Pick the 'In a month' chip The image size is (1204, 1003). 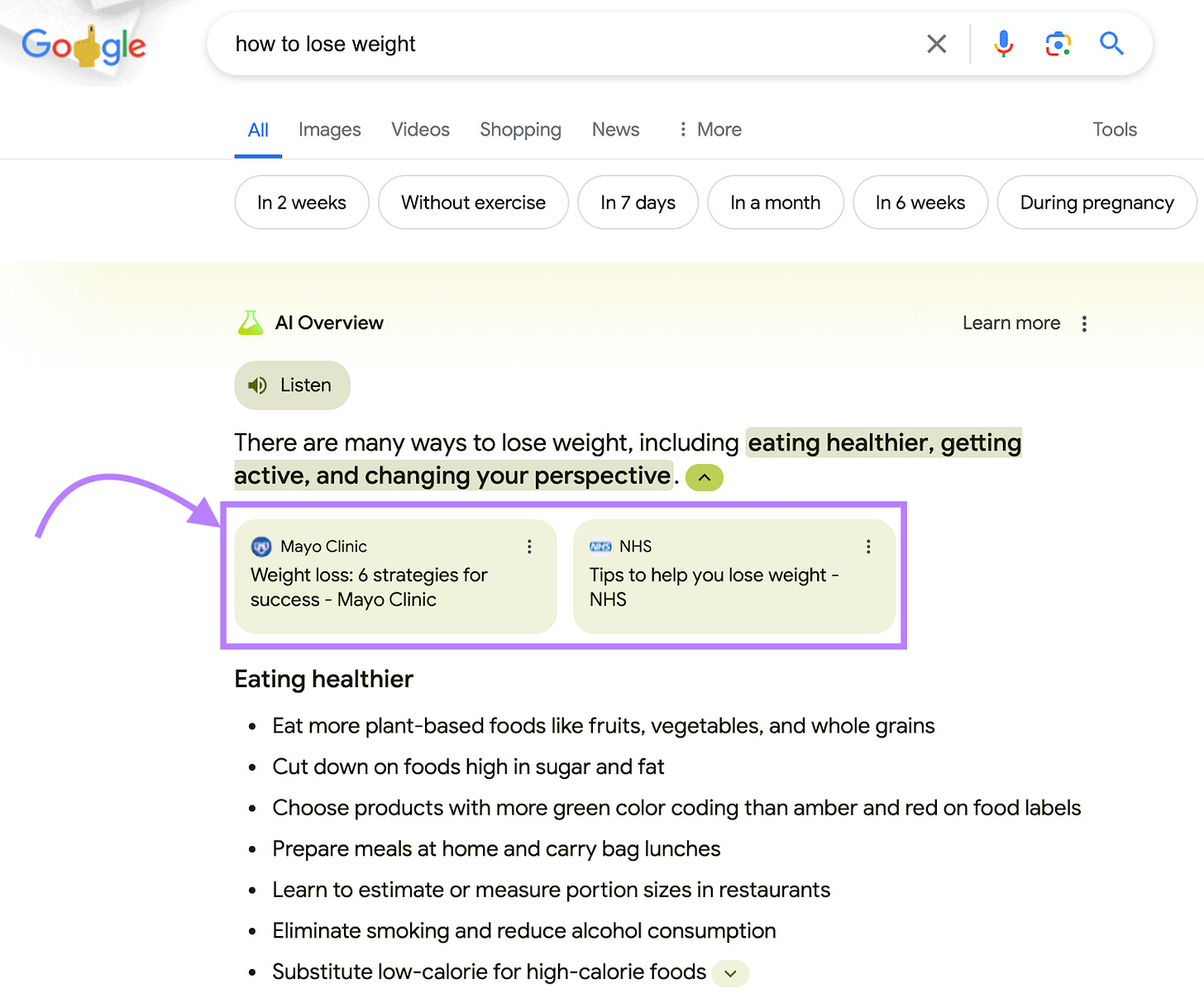(775, 203)
